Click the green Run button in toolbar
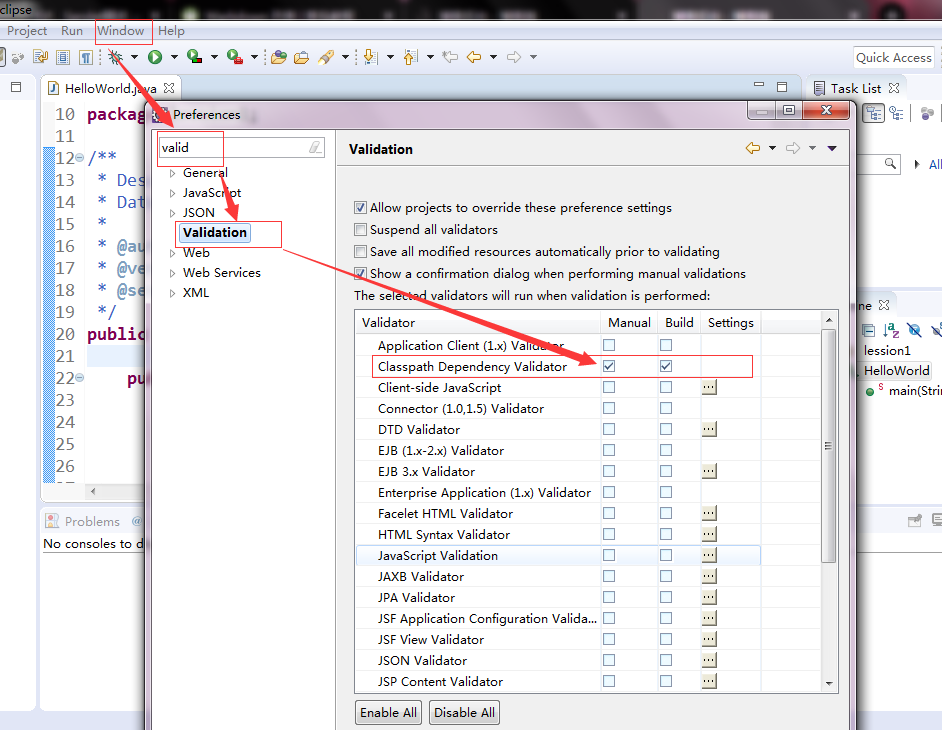This screenshot has width=942, height=730. click(155, 57)
